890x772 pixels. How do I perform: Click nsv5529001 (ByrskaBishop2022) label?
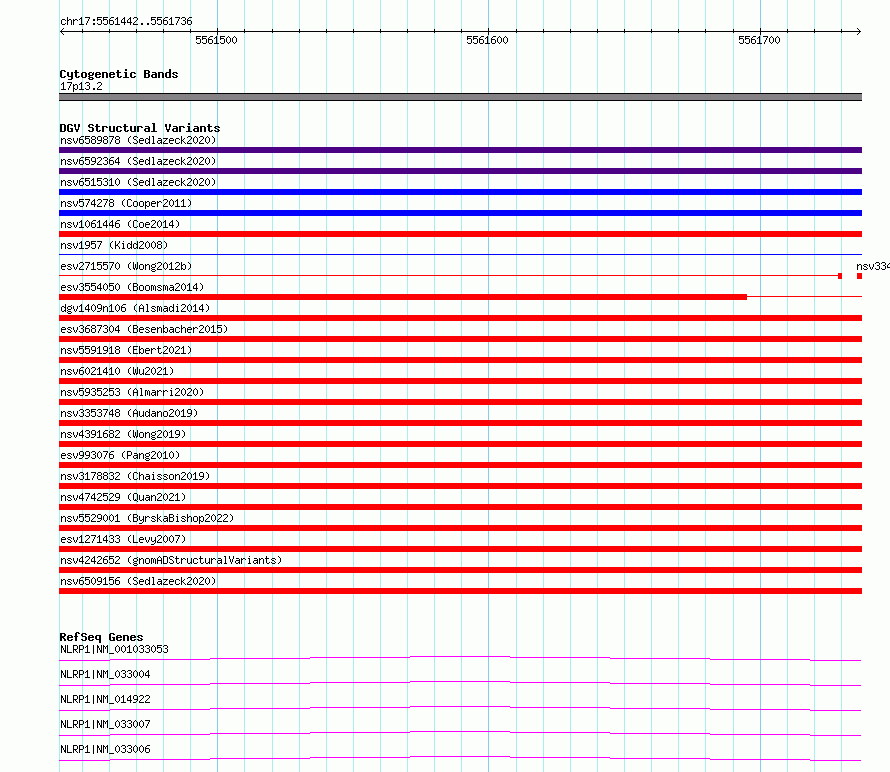pos(147,518)
